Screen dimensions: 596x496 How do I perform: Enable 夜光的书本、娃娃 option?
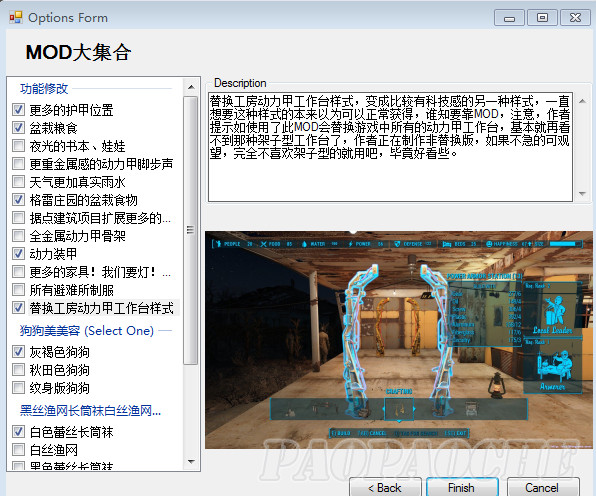point(18,146)
